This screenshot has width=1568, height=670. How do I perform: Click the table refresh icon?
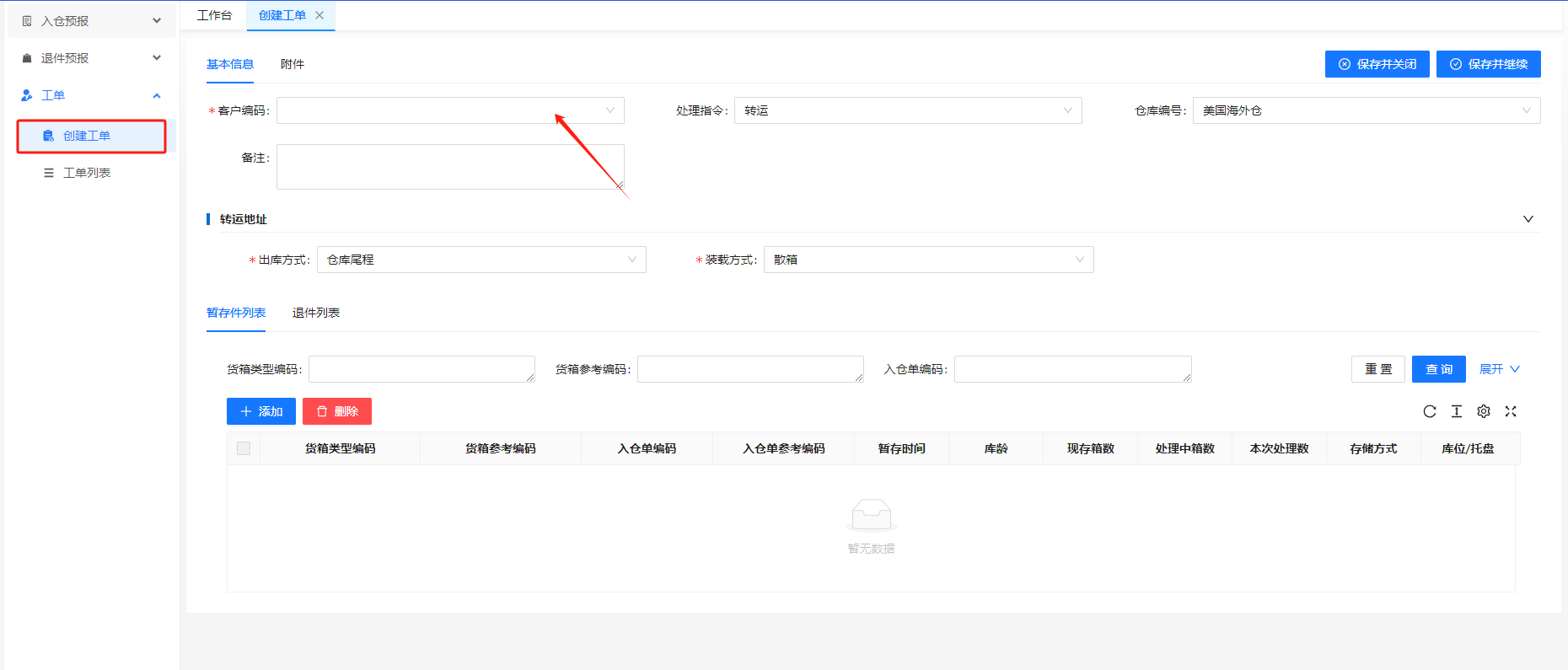click(1430, 411)
